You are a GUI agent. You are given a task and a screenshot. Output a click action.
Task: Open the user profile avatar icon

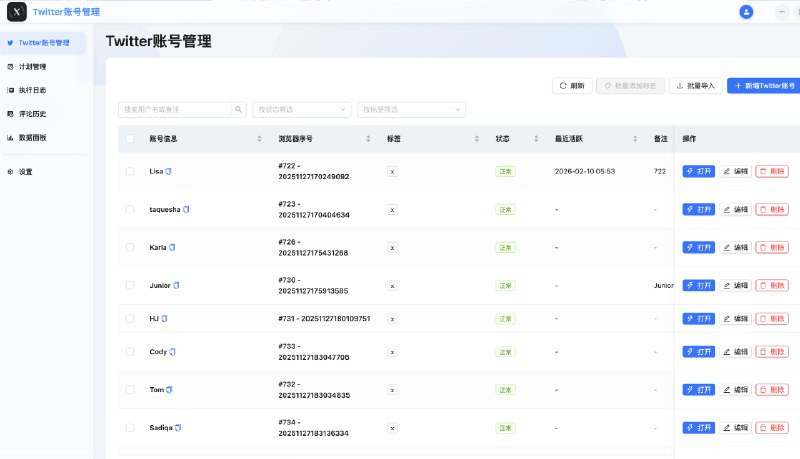pos(746,12)
